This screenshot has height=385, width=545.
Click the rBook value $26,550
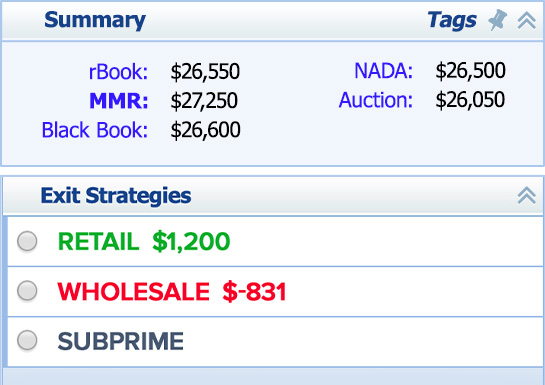(x=205, y=72)
